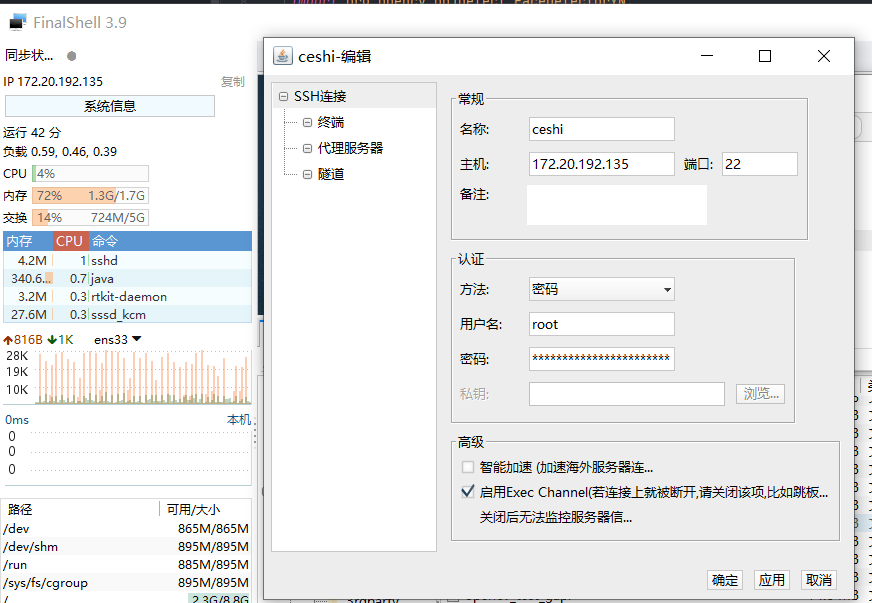Close the ceshi-编辑 dialog
Screen dimensions: 872x603
[824, 56]
